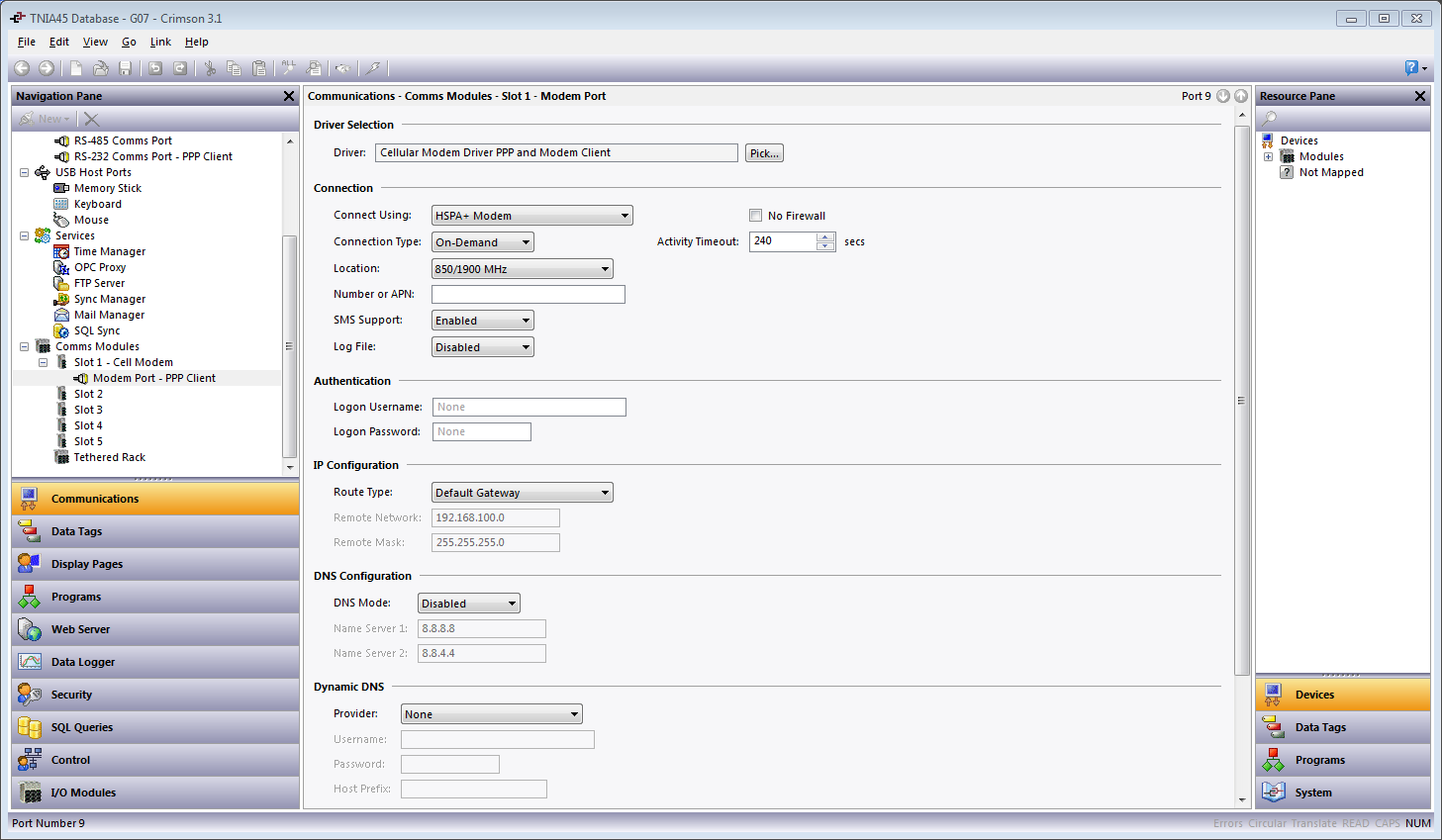Viewport: 1442px width, 840px height.
Task: Go to previous port with down arrow
Action: (1223, 96)
